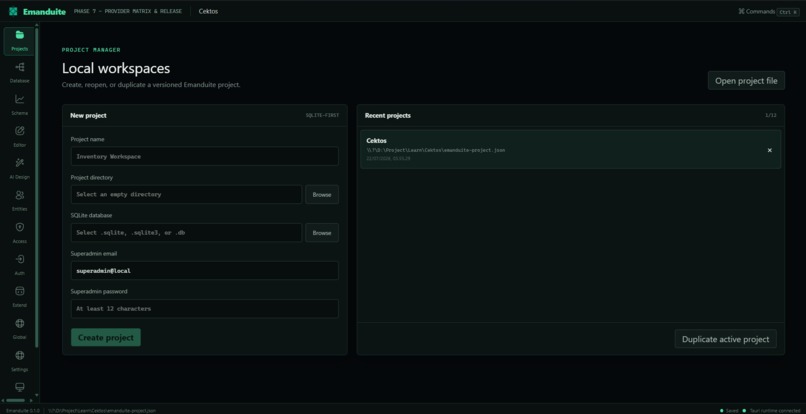The height and width of the screenshot is (414, 806).
Task: Click the Create project button
Action: 106,337
